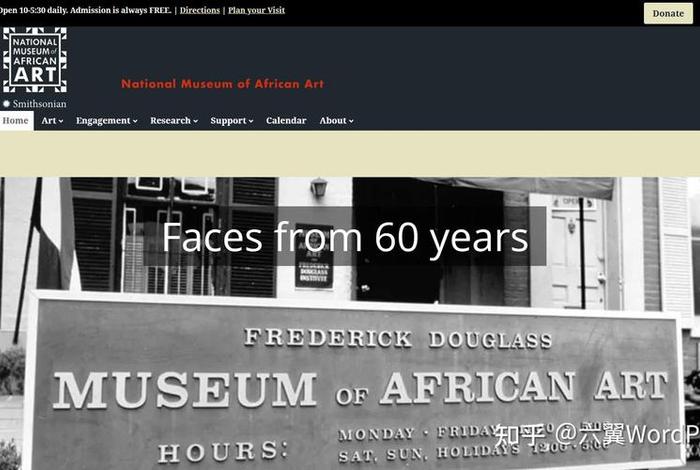Click the Frederick Douglass museum sign photo
Image resolution: width=700 pixels, height=470 pixels.
tap(350, 324)
